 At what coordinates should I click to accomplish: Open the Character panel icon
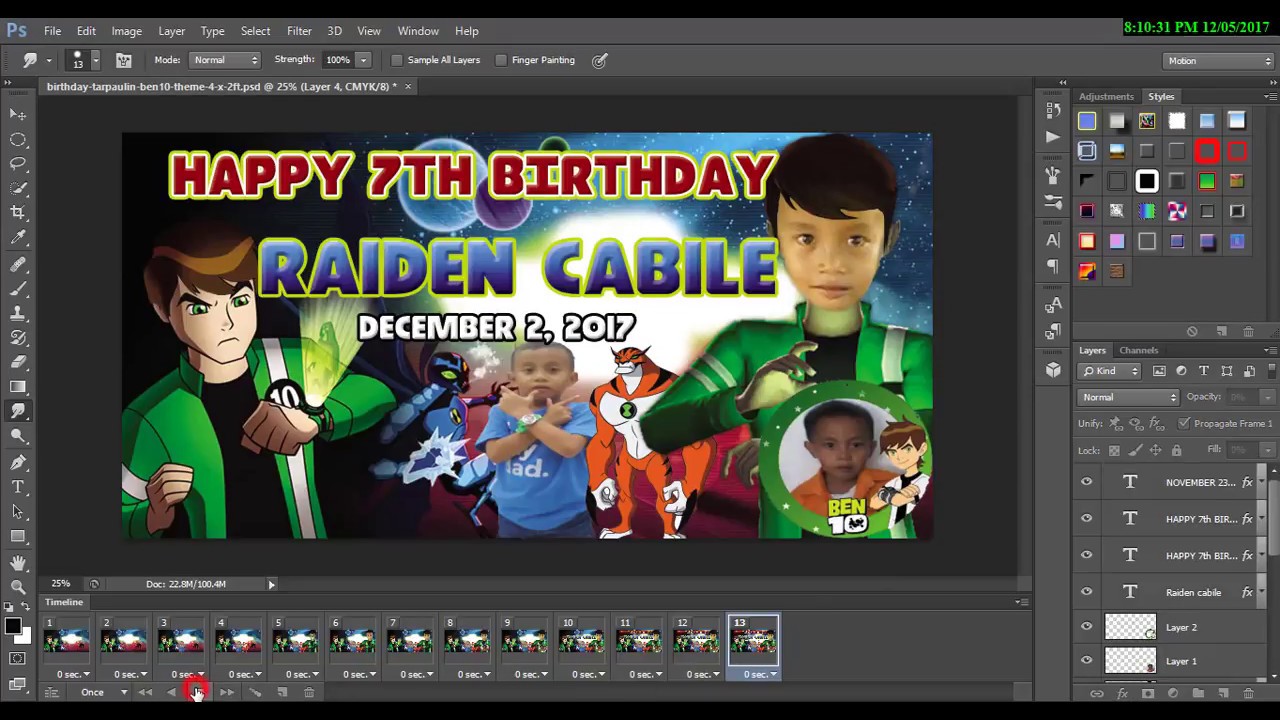pyautogui.click(x=1053, y=240)
